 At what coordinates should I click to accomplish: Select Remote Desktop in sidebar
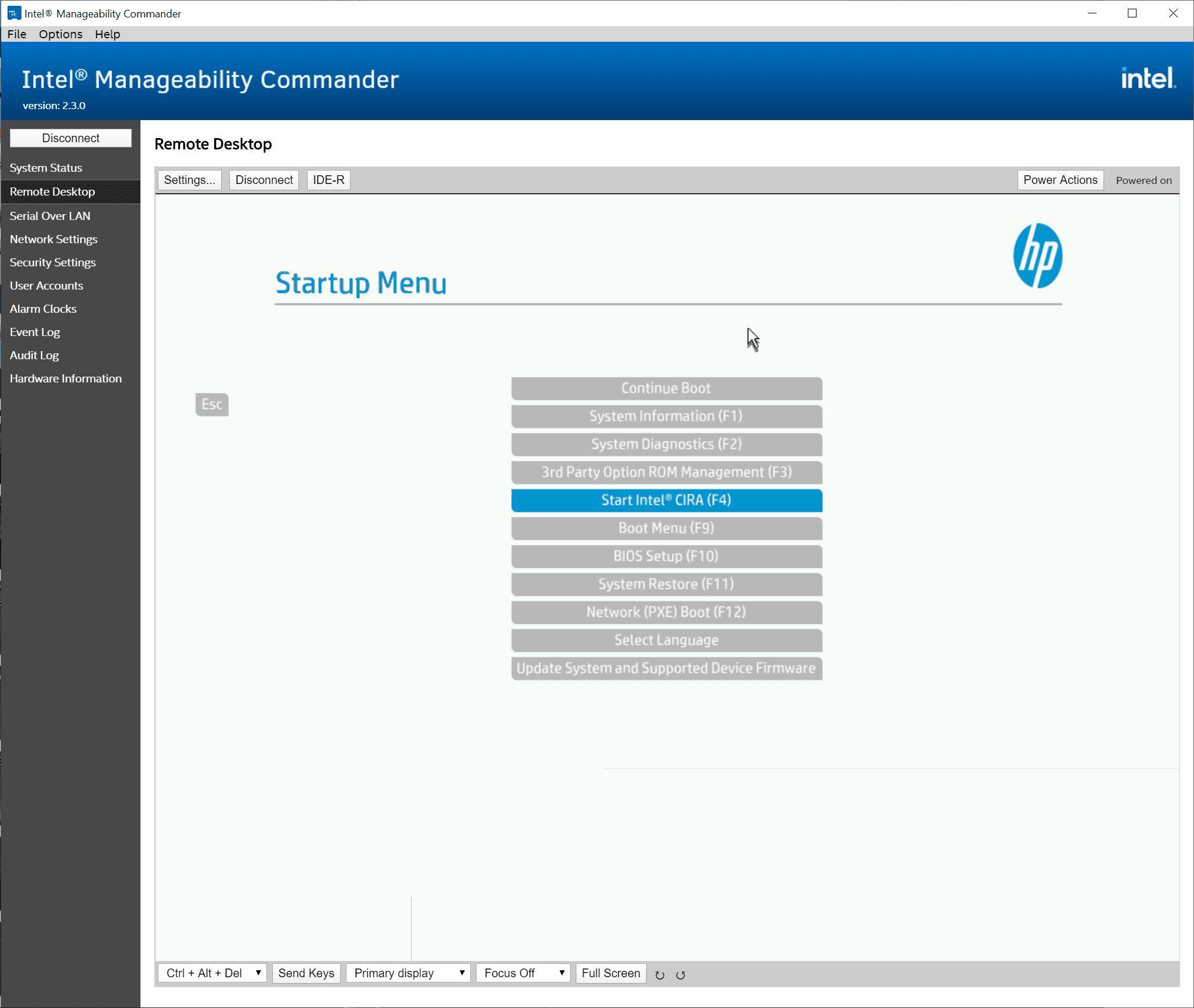point(70,192)
